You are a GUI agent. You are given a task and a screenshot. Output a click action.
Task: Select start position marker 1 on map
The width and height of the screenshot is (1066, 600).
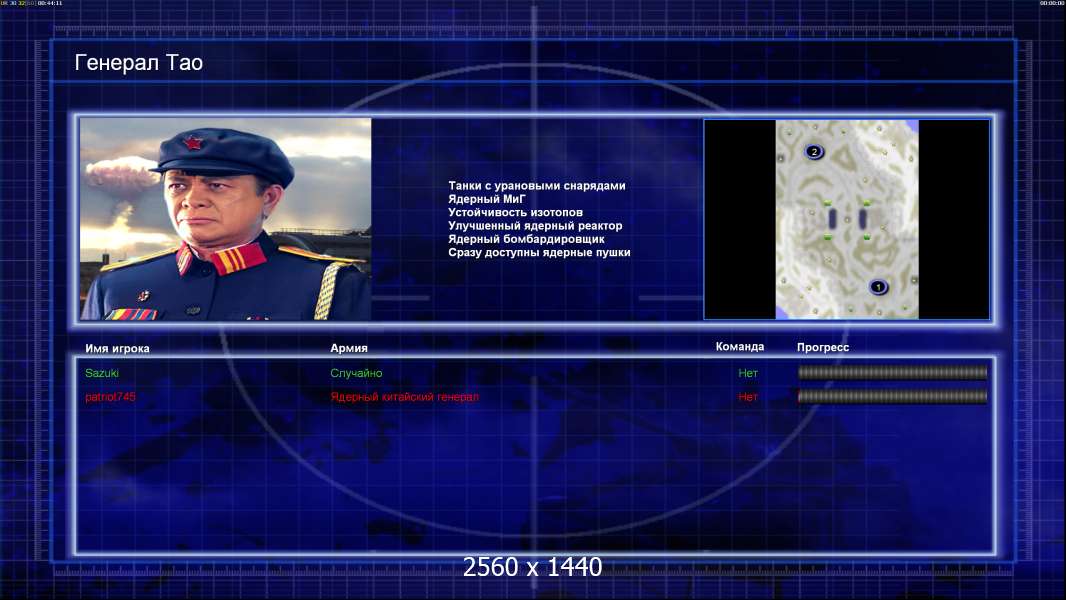click(x=878, y=287)
